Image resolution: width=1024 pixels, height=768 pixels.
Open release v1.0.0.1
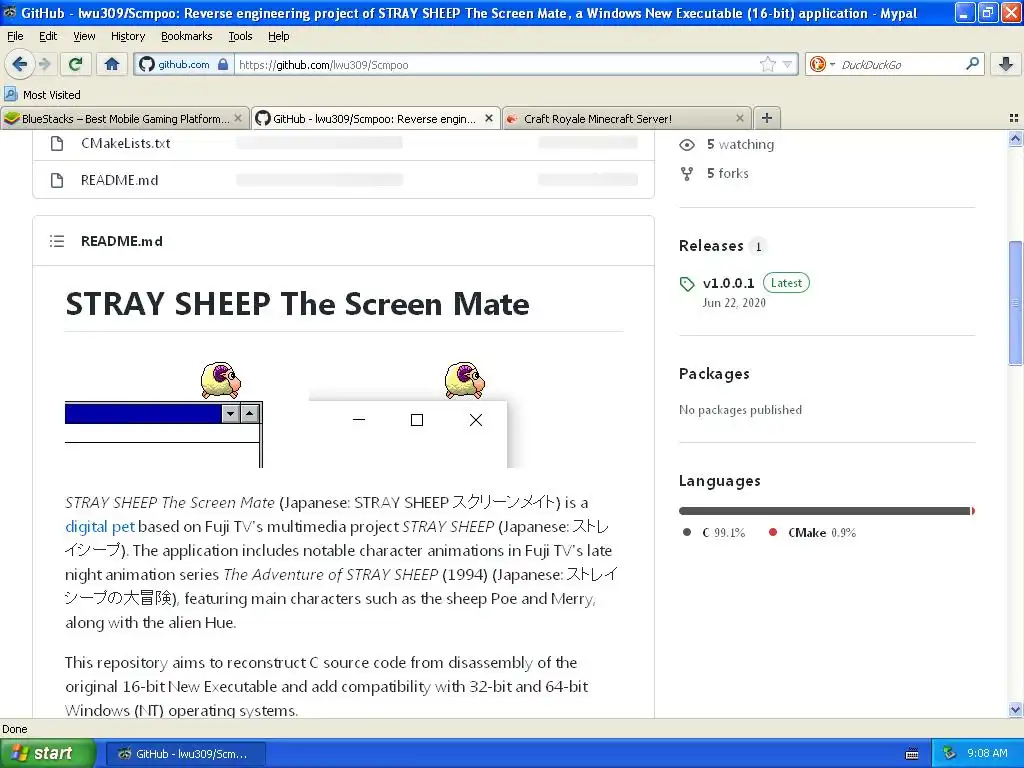(728, 283)
